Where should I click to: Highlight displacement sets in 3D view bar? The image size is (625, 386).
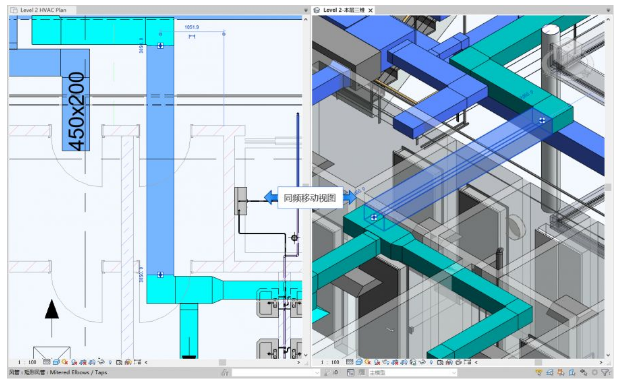coord(458,362)
